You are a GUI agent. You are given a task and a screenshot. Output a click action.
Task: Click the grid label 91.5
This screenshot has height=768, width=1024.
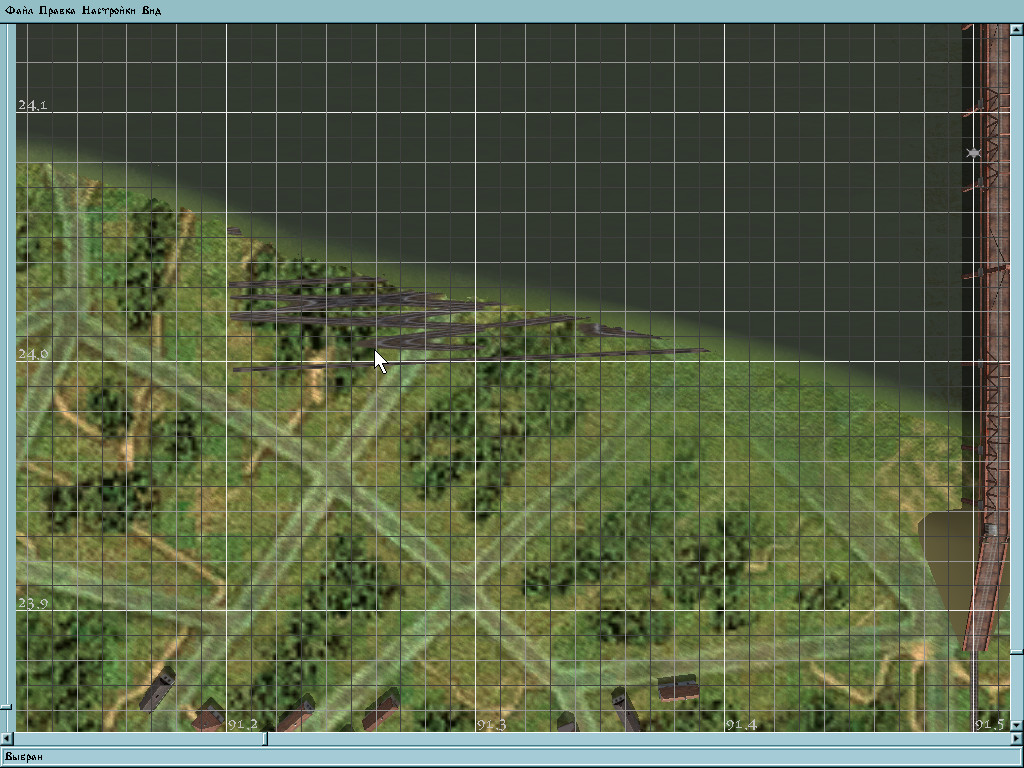[x=989, y=724]
